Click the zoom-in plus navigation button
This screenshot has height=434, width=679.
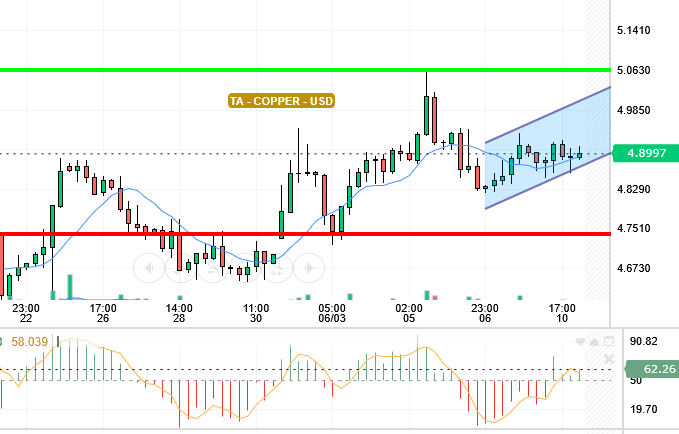tap(181, 268)
